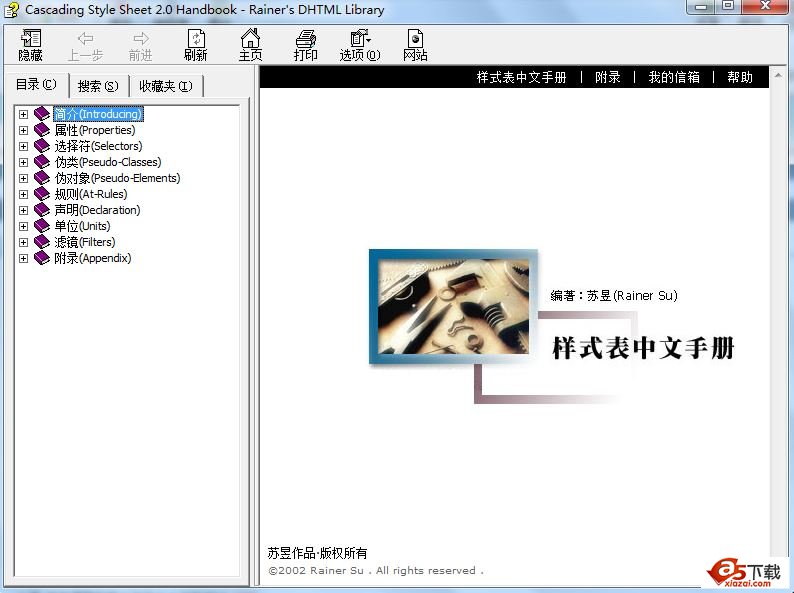This screenshot has height=593, width=794.
Task: Click book icon beside 规则(At-Rules)
Action: pyautogui.click(x=42, y=194)
